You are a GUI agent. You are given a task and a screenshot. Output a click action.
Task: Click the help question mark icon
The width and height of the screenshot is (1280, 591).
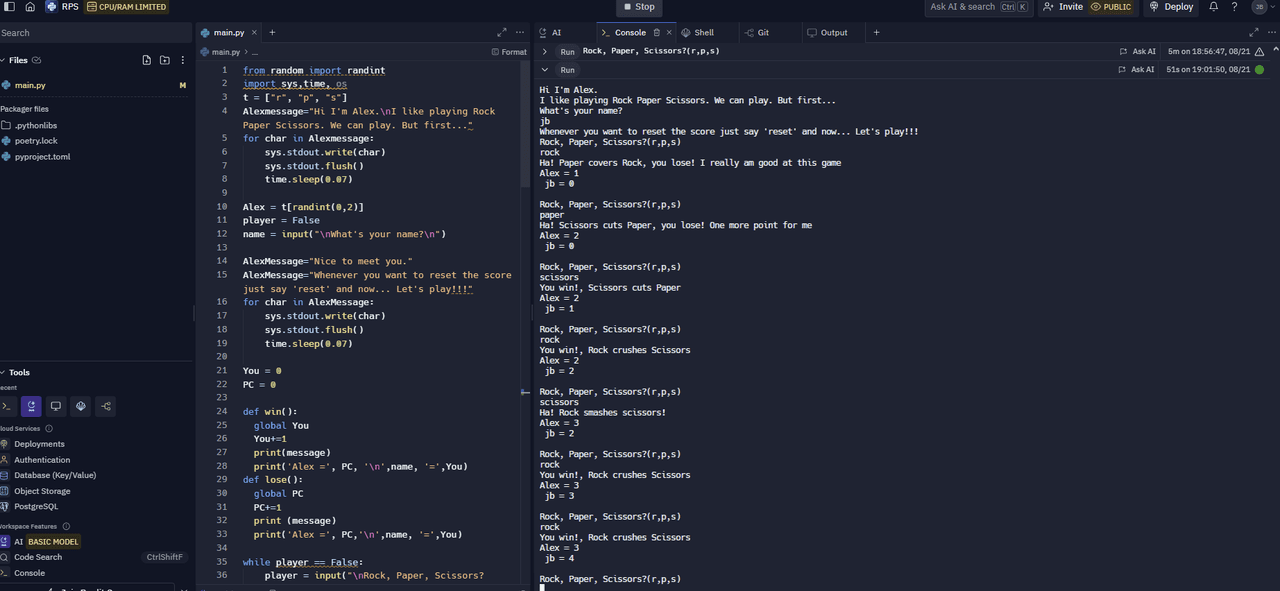[1235, 7]
